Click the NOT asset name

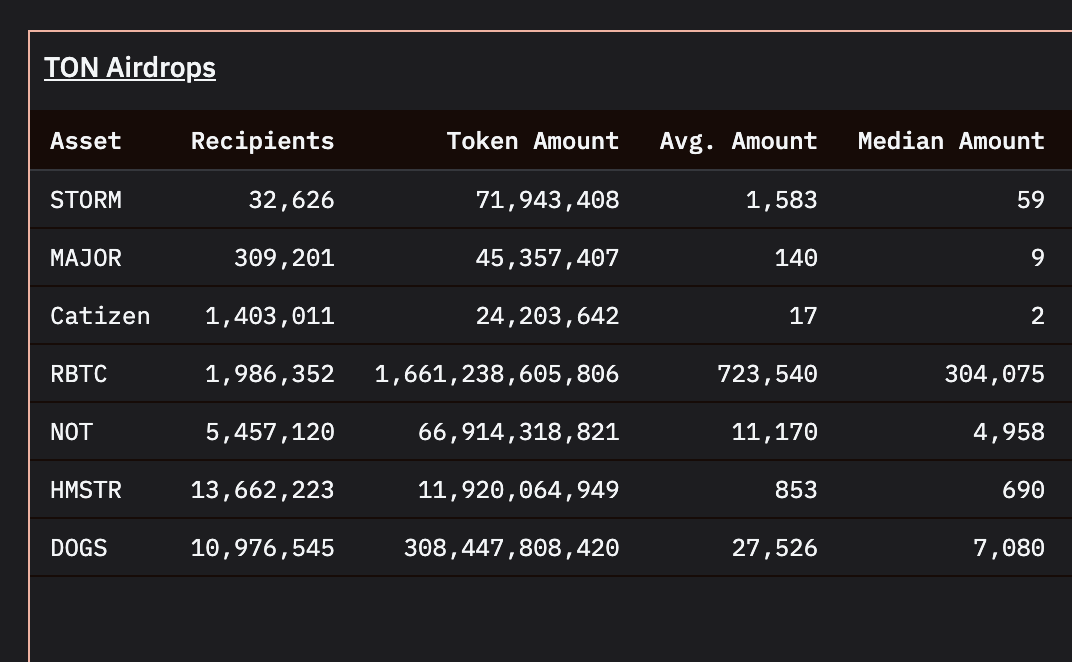[x=71, y=432]
